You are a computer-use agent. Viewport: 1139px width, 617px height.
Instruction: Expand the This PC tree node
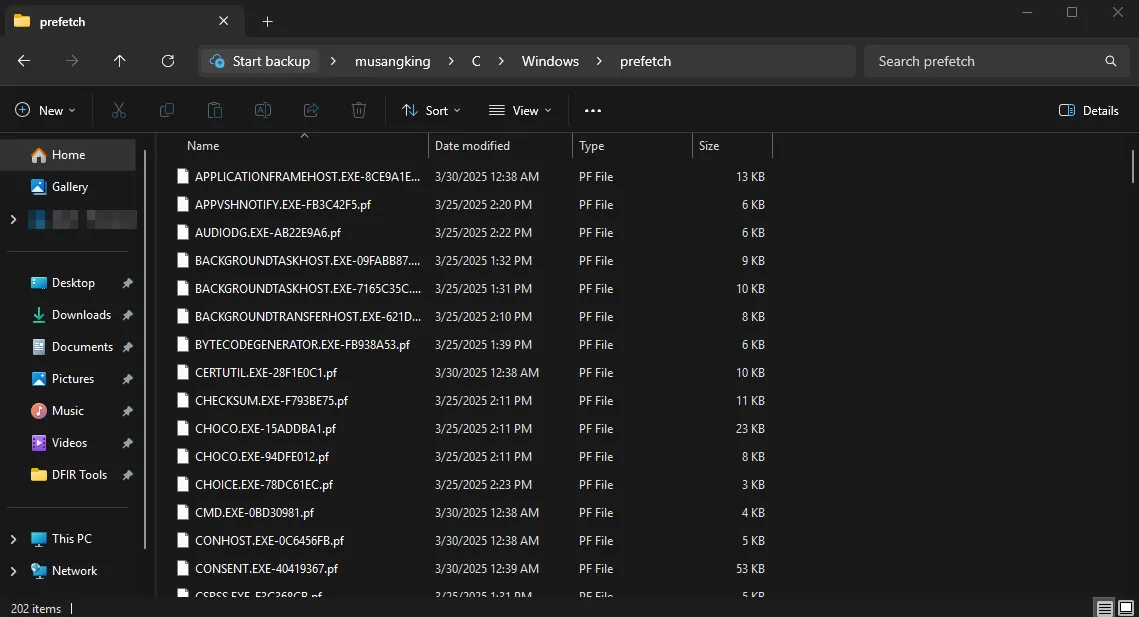pyautogui.click(x=13, y=539)
